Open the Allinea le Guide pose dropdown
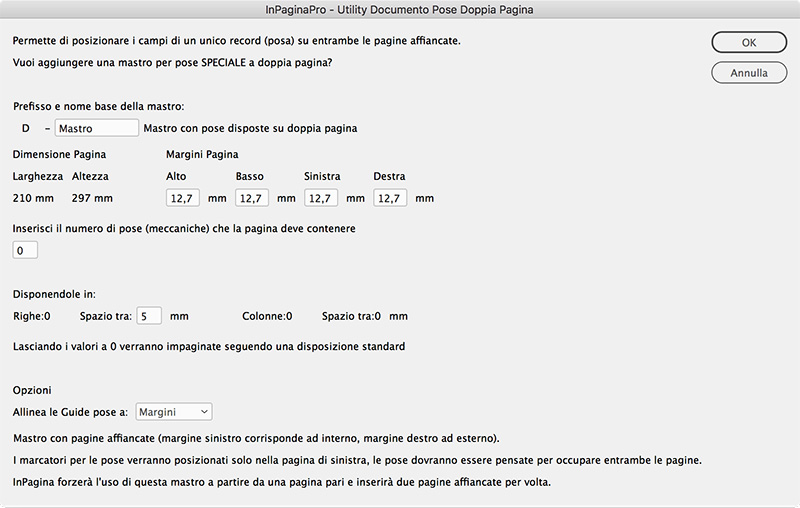 [174, 411]
